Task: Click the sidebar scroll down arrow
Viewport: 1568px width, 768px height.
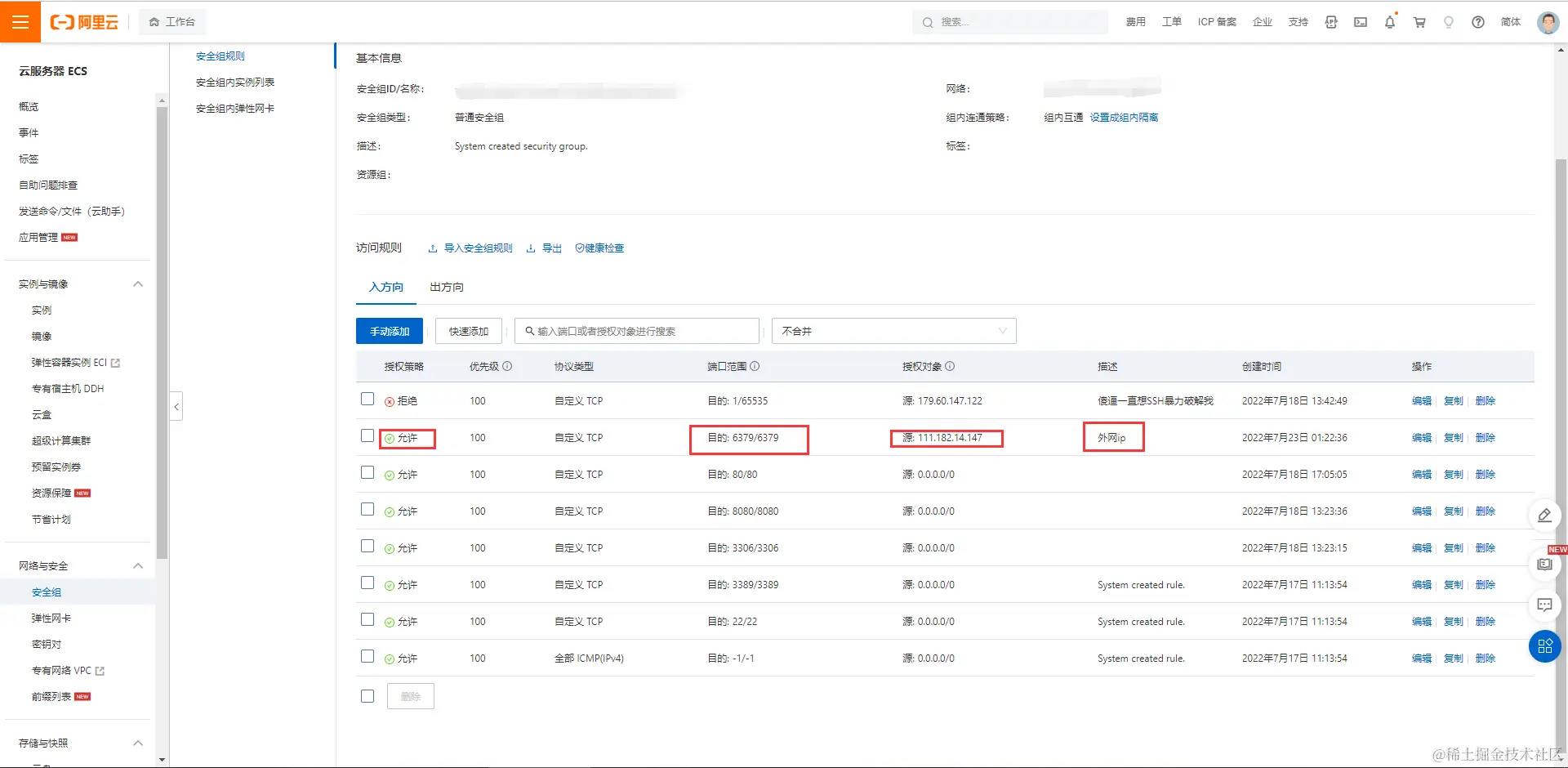Action: [162, 760]
